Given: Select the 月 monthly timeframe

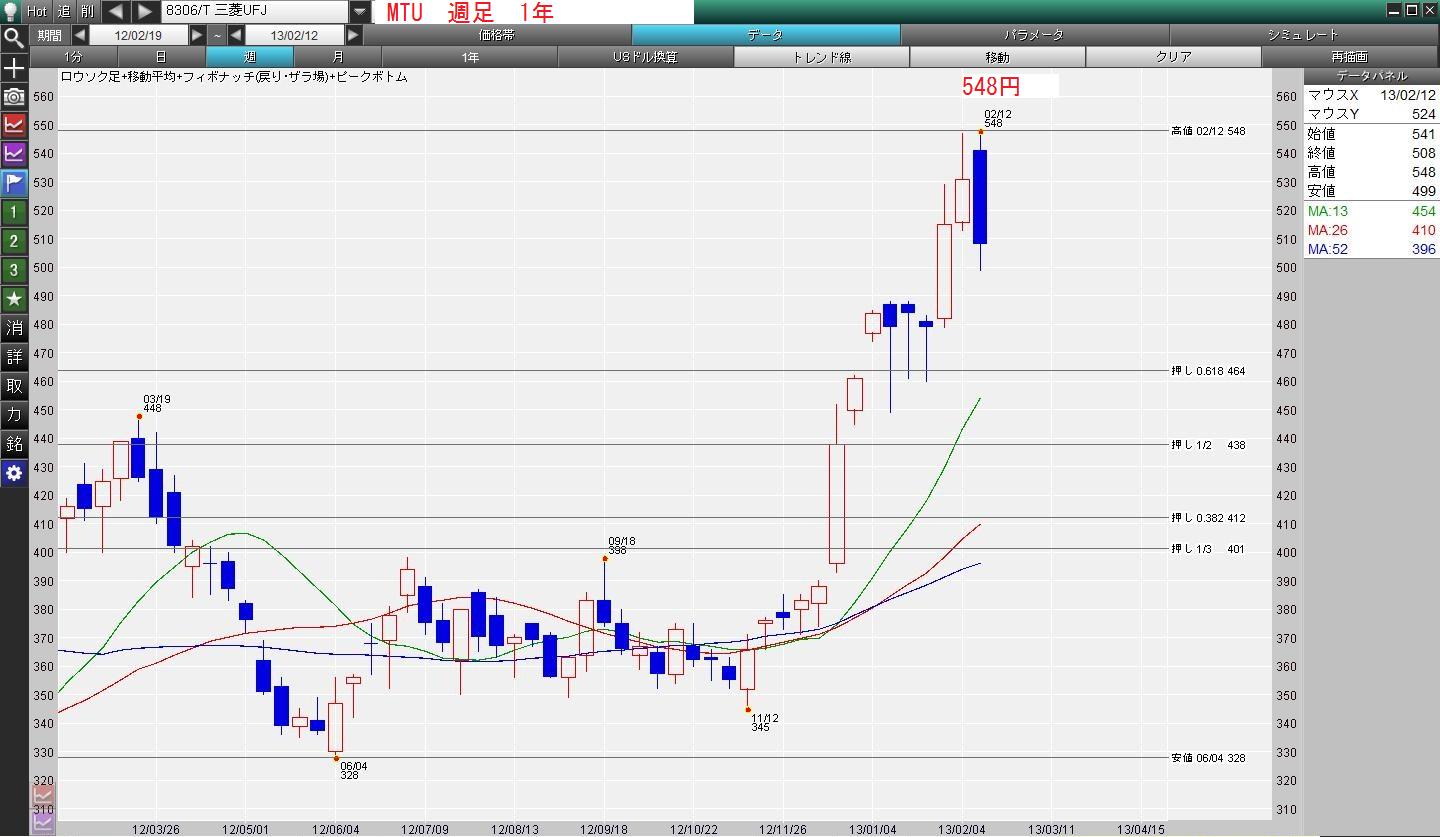Looking at the screenshot, I should (x=338, y=57).
